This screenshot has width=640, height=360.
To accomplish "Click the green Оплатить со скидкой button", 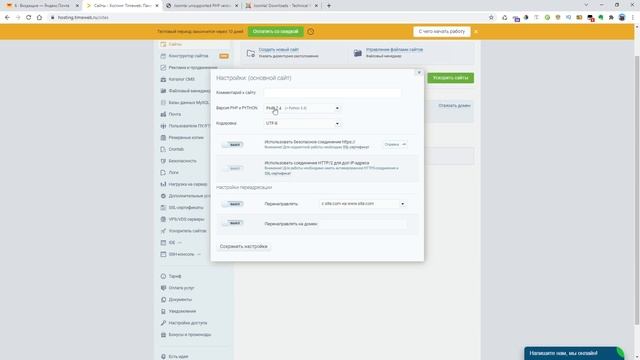I will (x=276, y=31).
